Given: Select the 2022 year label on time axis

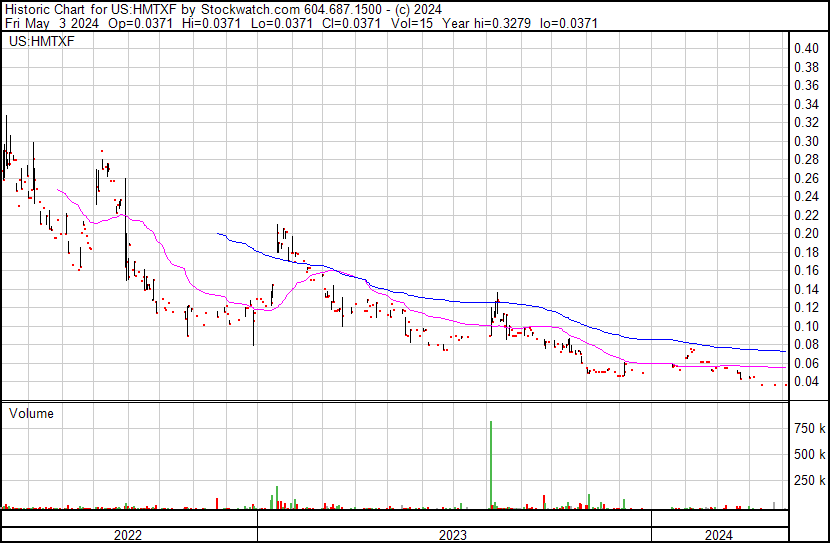Looking at the screenshot, I should click(x=127, y=535).
